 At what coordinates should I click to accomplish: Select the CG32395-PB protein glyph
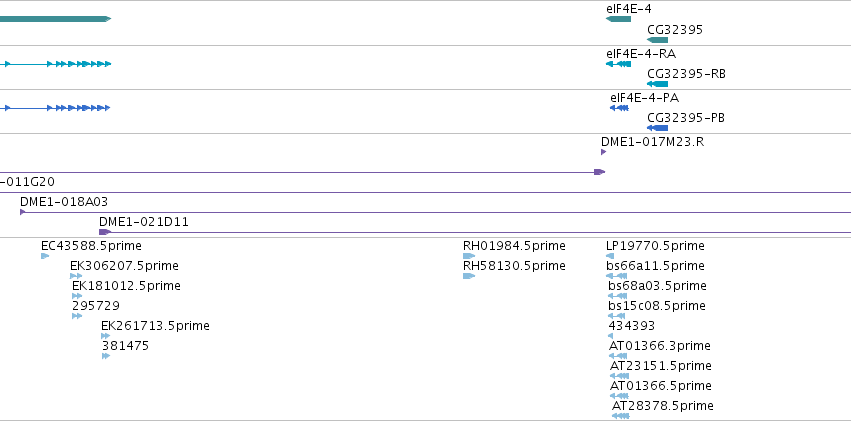[657, 128]
